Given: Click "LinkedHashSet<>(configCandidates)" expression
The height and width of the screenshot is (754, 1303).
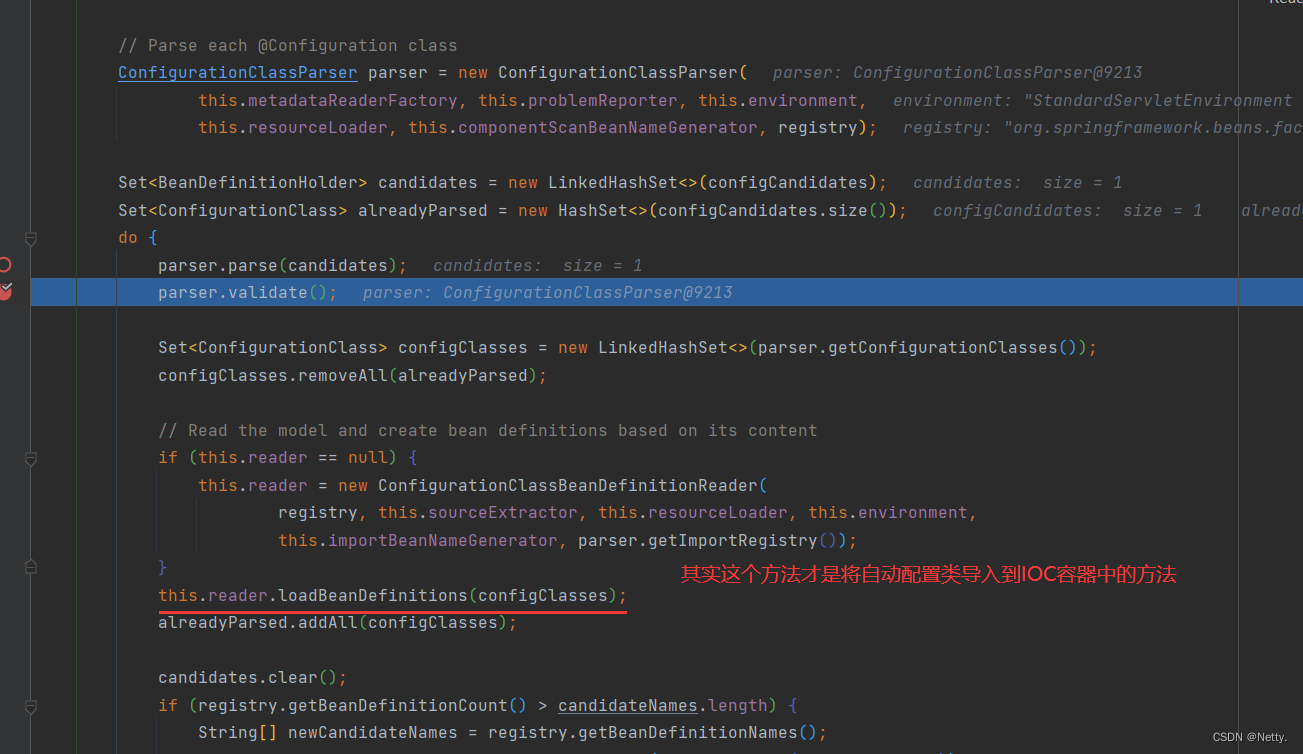Looking at the screenshot, I should point(713,182).
